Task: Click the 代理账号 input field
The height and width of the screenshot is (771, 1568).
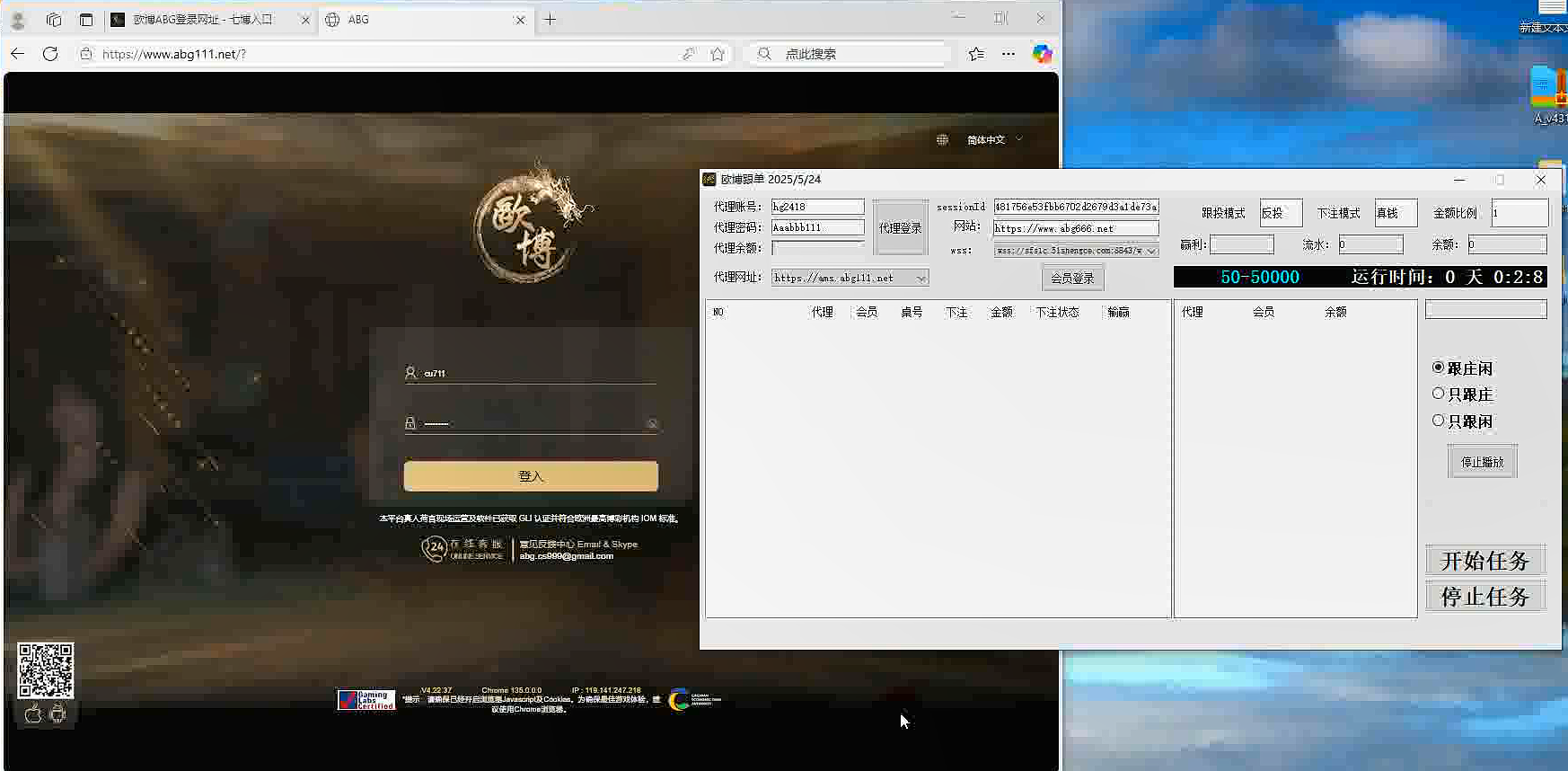Action: coord(817,207)
